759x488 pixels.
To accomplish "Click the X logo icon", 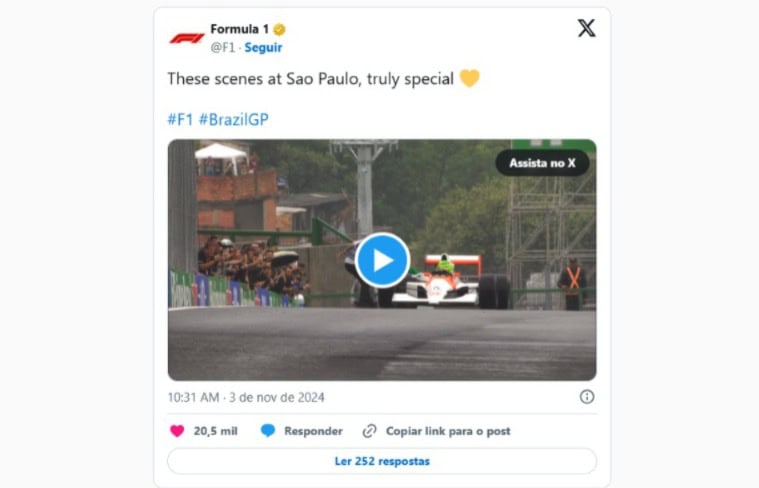I will point(586,29).
